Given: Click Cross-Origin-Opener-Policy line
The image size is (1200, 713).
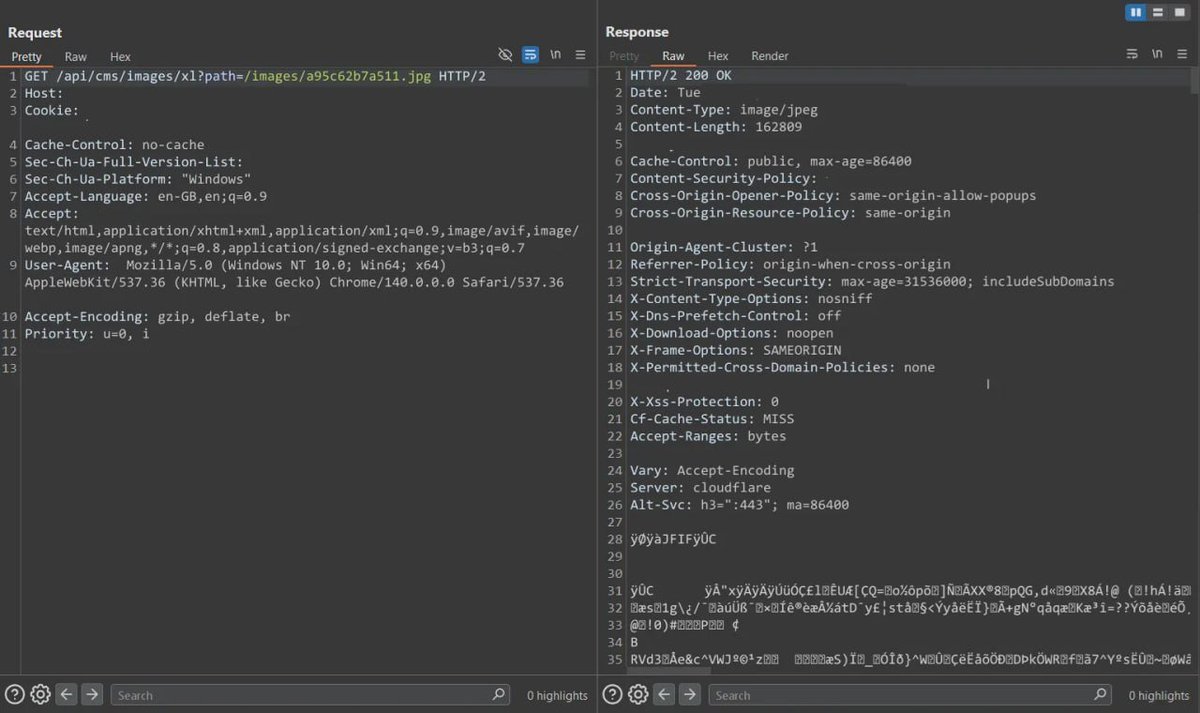Looking at the screenshot, I should (x=833, y=195).
